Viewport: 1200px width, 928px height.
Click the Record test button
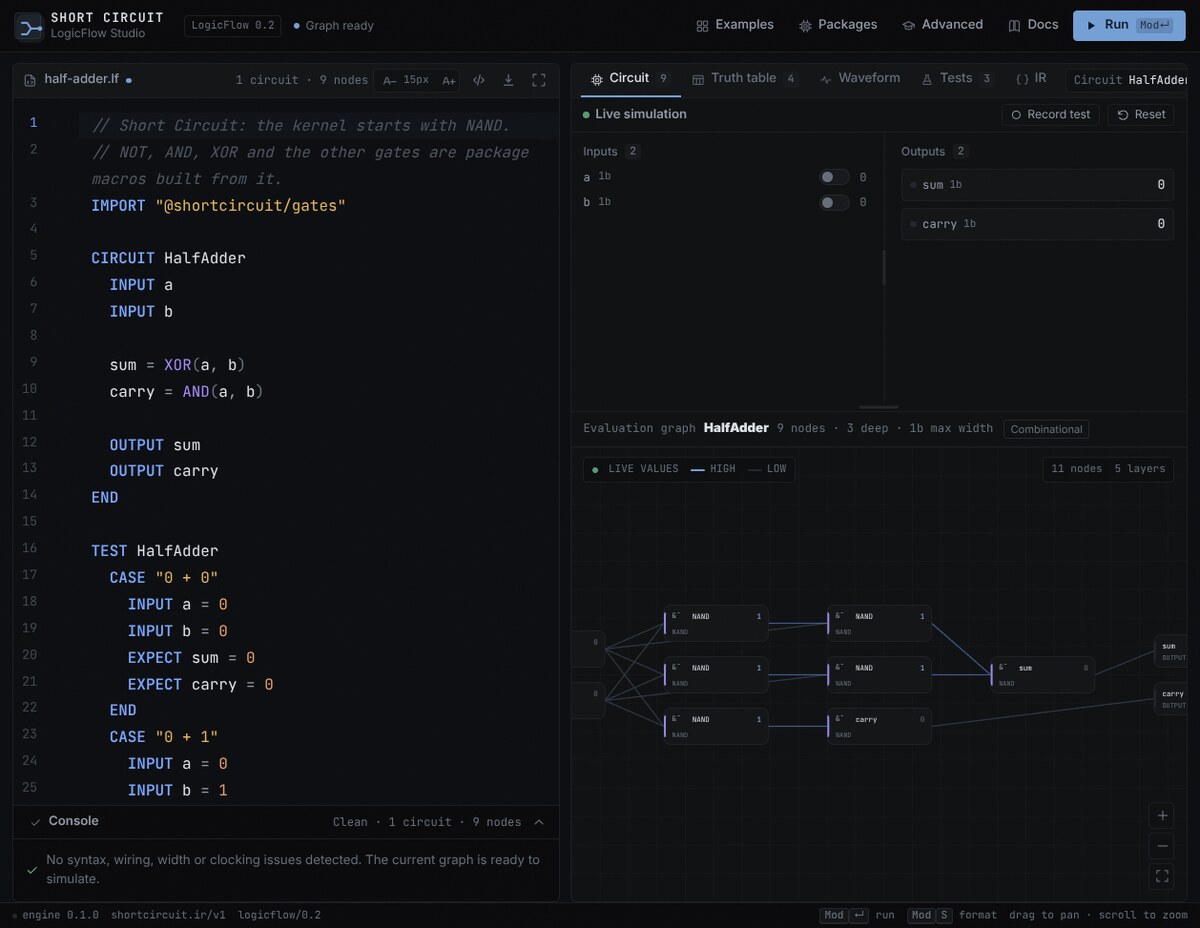tap(1050, 115)
